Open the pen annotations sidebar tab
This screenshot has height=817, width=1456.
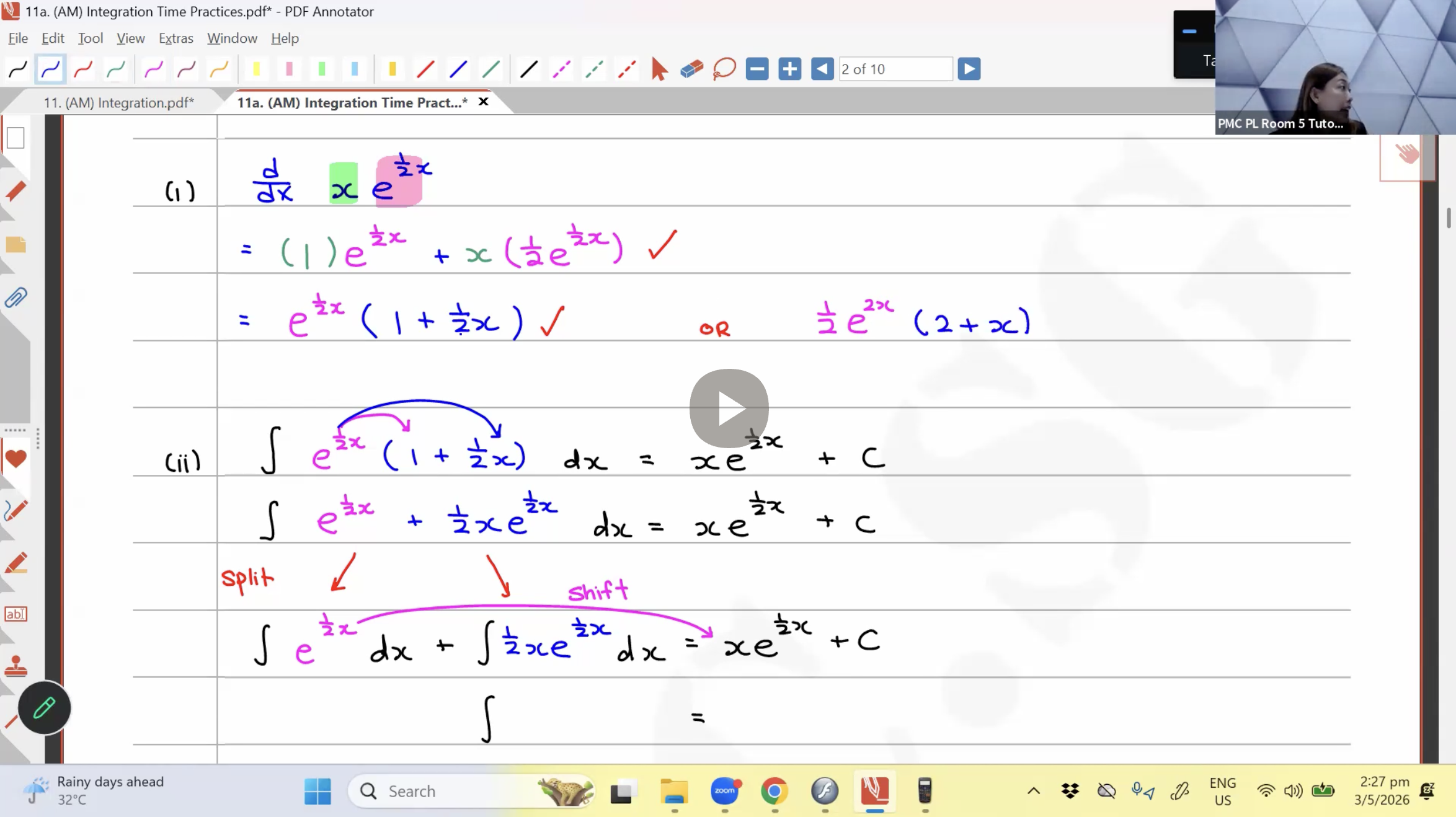pyautogui.click(x=16, y=191)
